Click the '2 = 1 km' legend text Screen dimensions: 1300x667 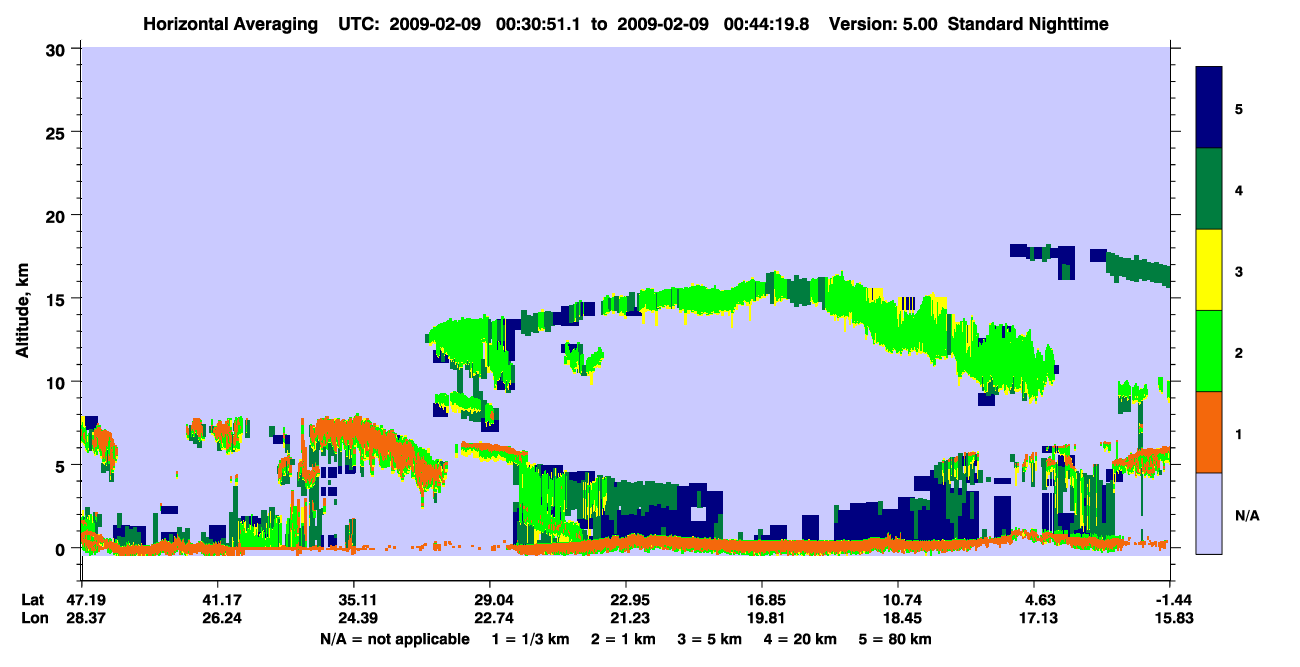(x=624, y=639)
